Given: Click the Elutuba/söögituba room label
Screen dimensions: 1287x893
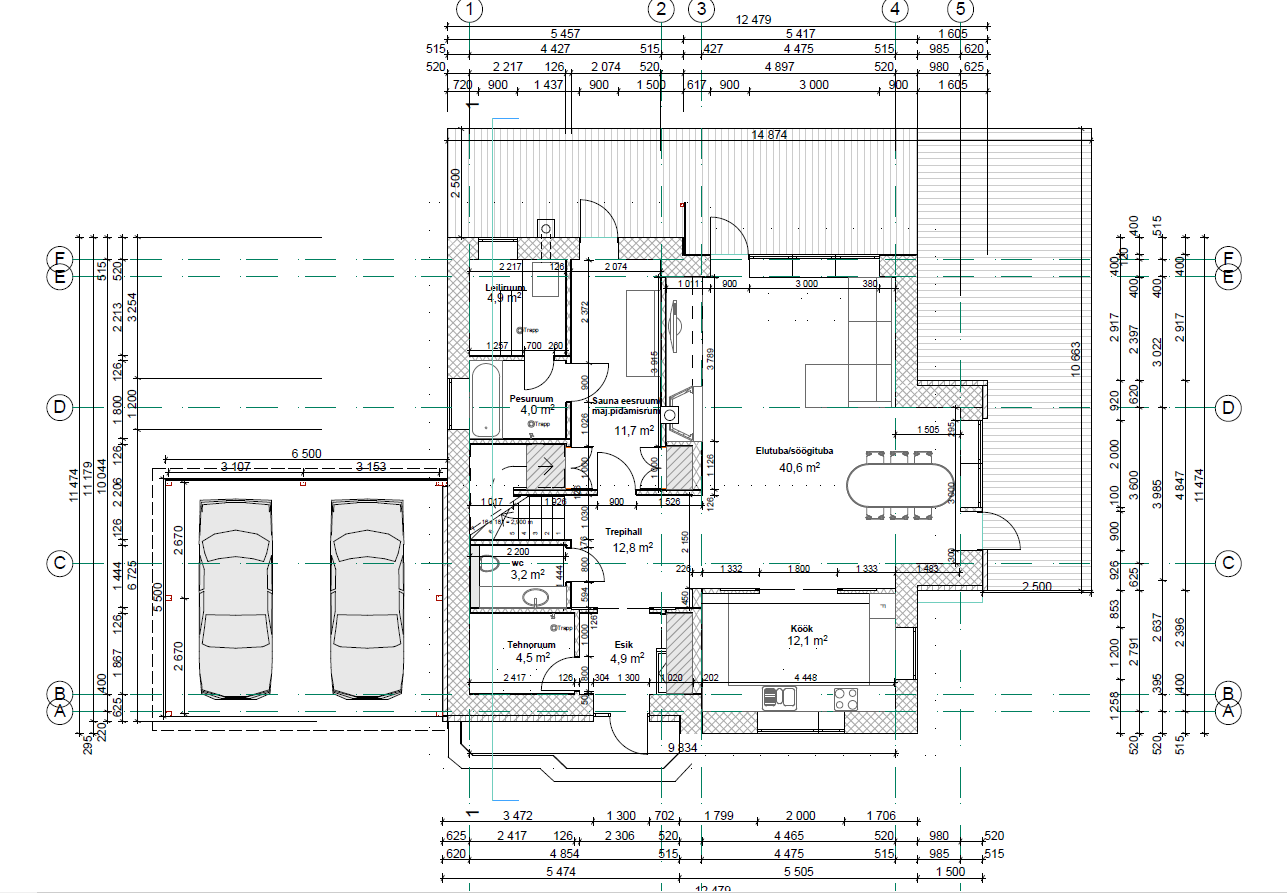Looking at the screenshot, I should (x=794, y=451).
